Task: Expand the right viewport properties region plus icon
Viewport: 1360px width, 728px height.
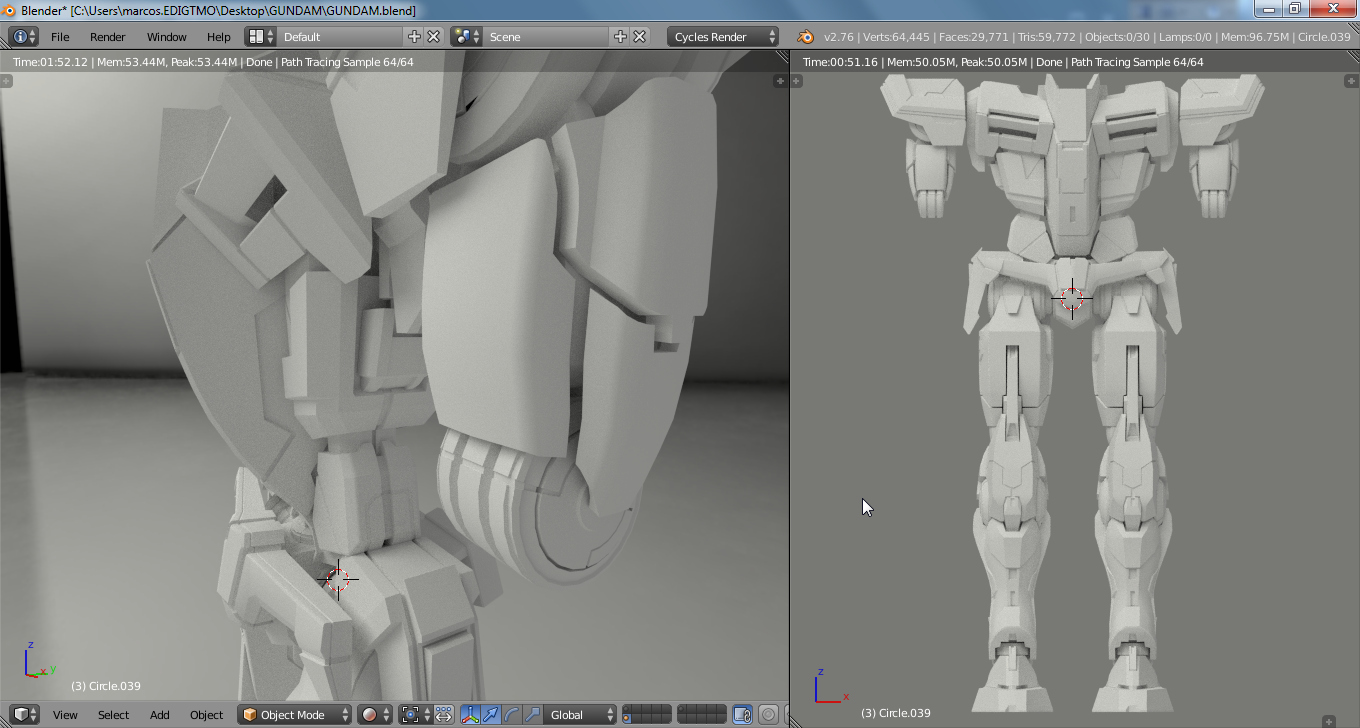Action: pyautogui.click(x=1350, y=81)
